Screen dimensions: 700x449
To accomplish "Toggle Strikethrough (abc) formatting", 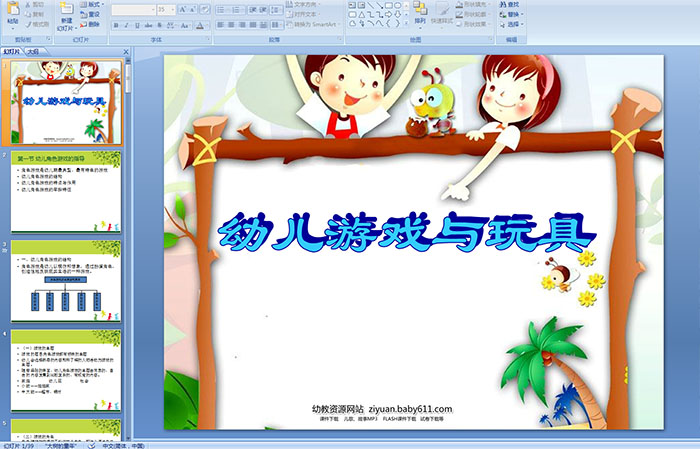I will [148, 25].
